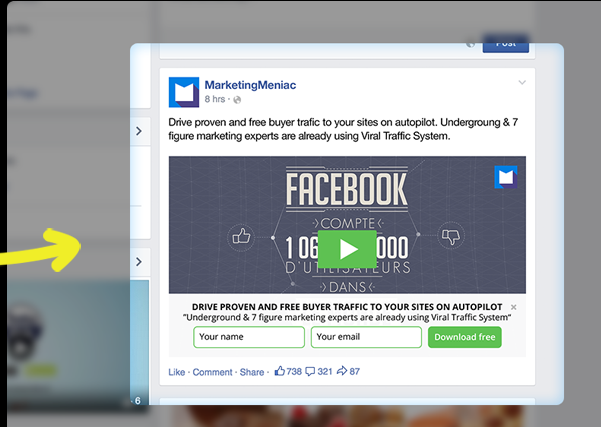
Task: Click the blue Post button
Action: [506, 45]
